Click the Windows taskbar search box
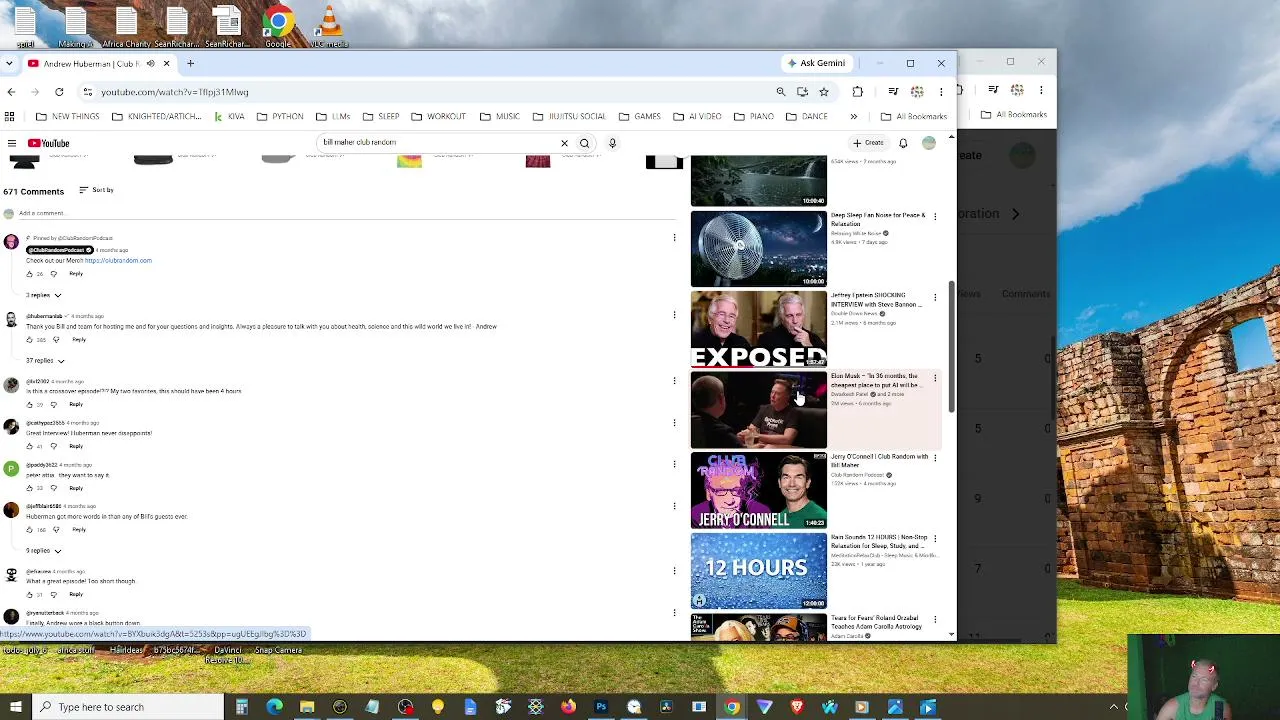This screenshot has width=1280, height=720. [127, 707]
